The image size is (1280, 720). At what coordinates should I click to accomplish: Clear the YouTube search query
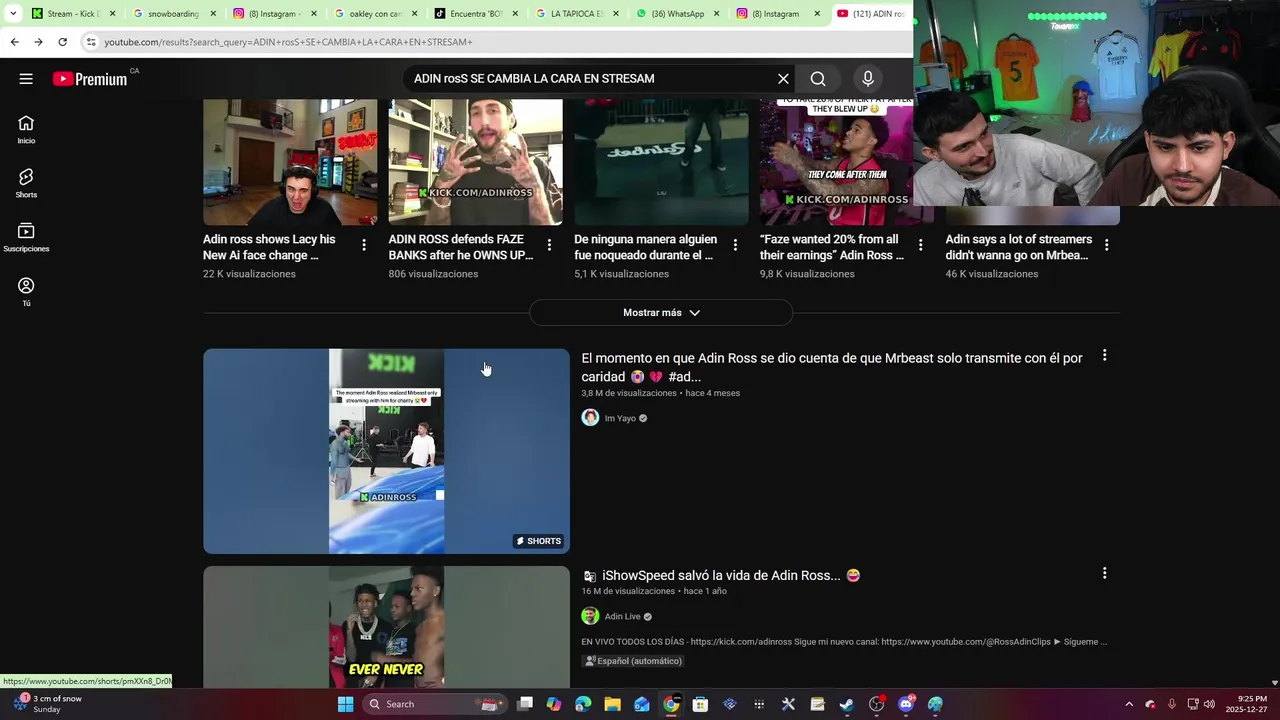coord(783,79)
